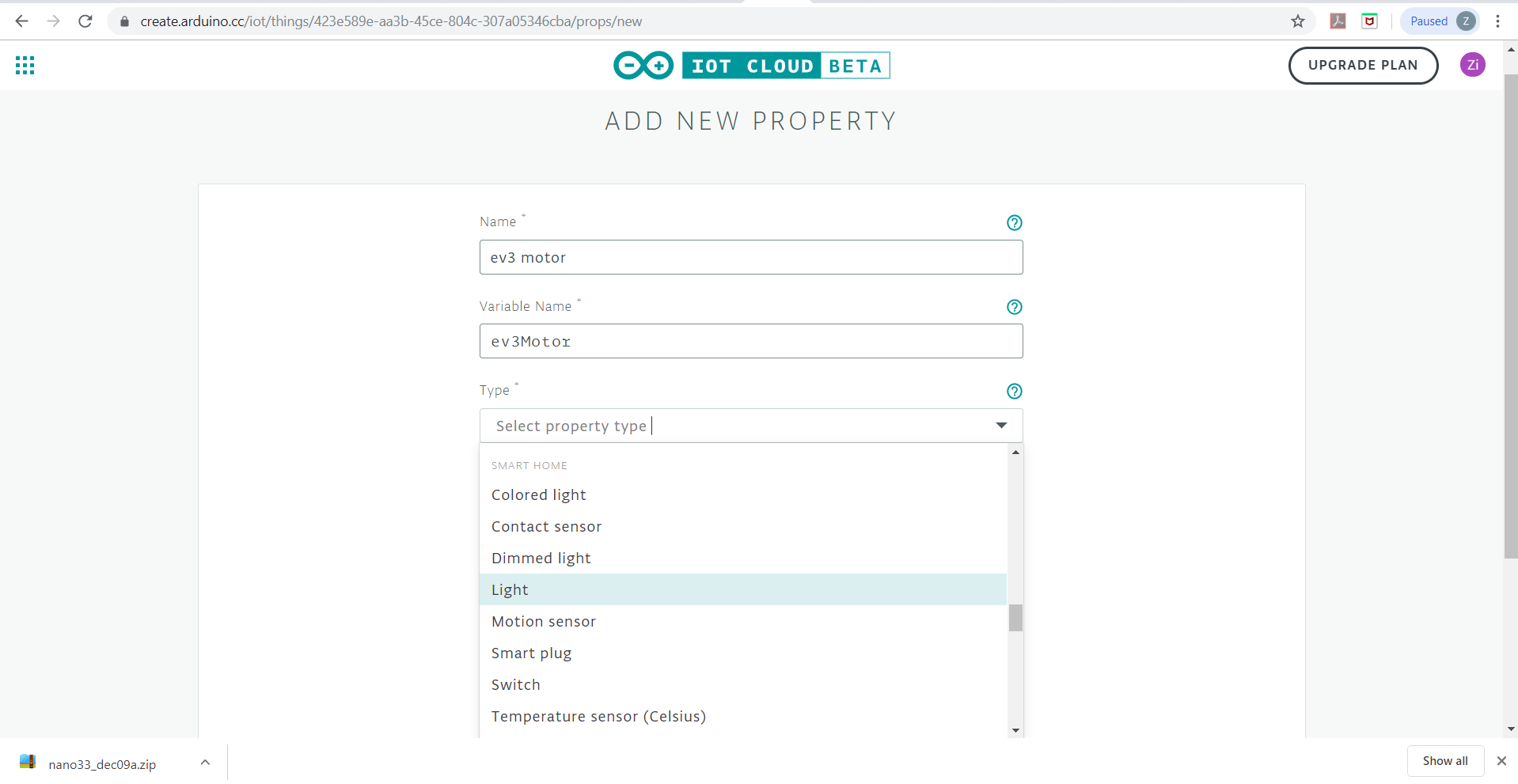Focus the Name field containing ev3 motor
The height and width of the screenshot is (784, 1518).
click(751, 257)
